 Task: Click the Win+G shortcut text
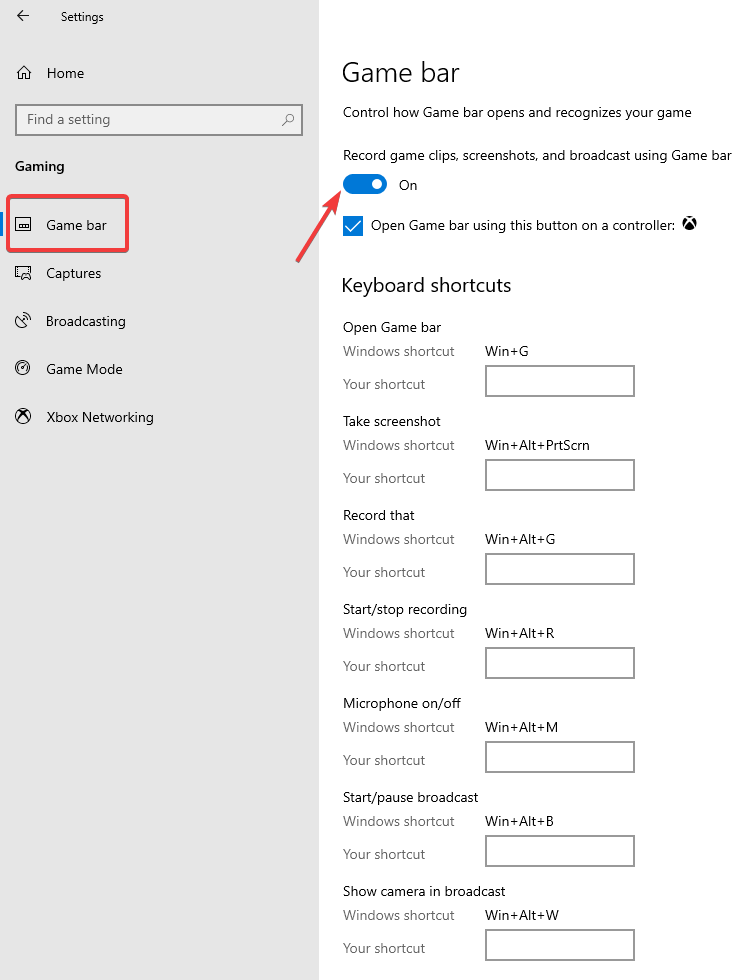[506, 351]
